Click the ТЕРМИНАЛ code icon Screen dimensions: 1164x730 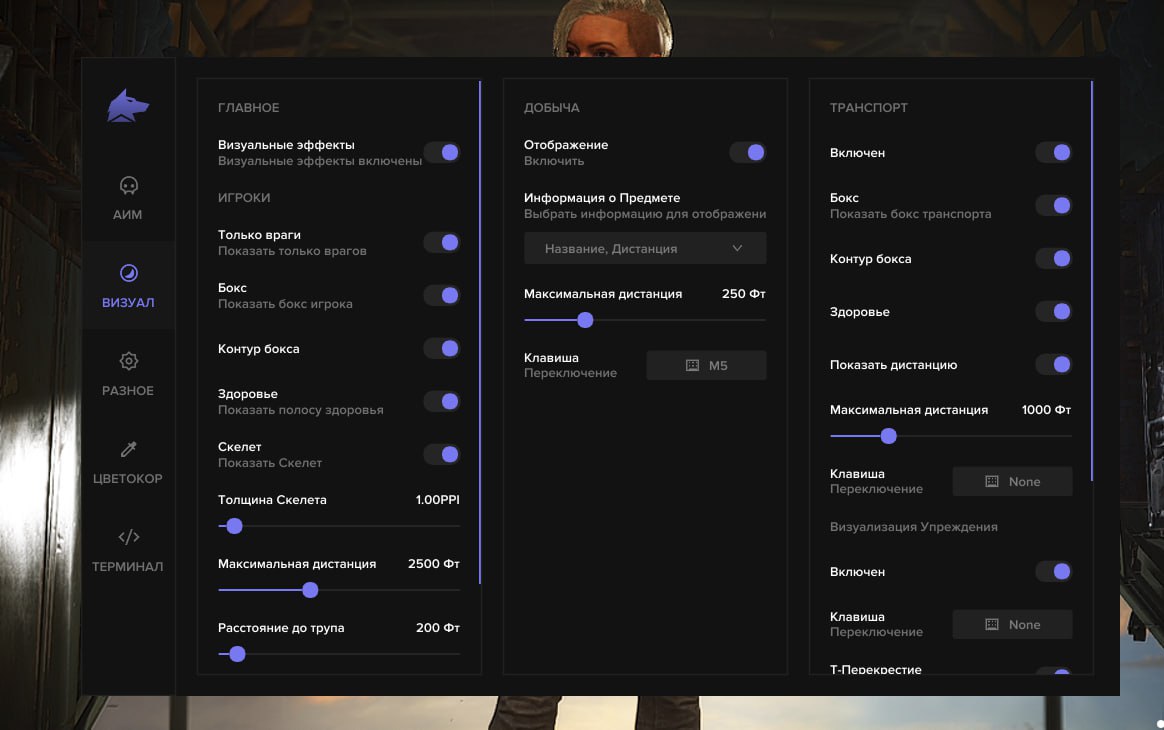[128, 536]
